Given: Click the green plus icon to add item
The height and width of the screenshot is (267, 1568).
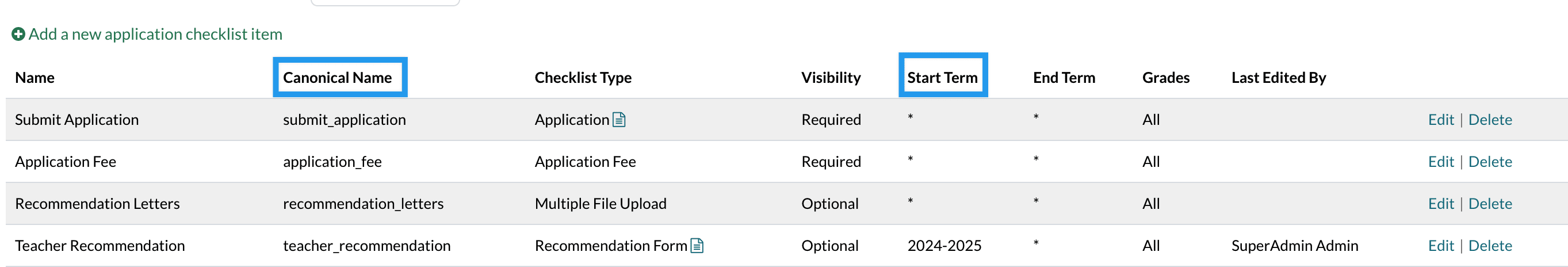Looking at the screenshot, I should pos(18,34).
